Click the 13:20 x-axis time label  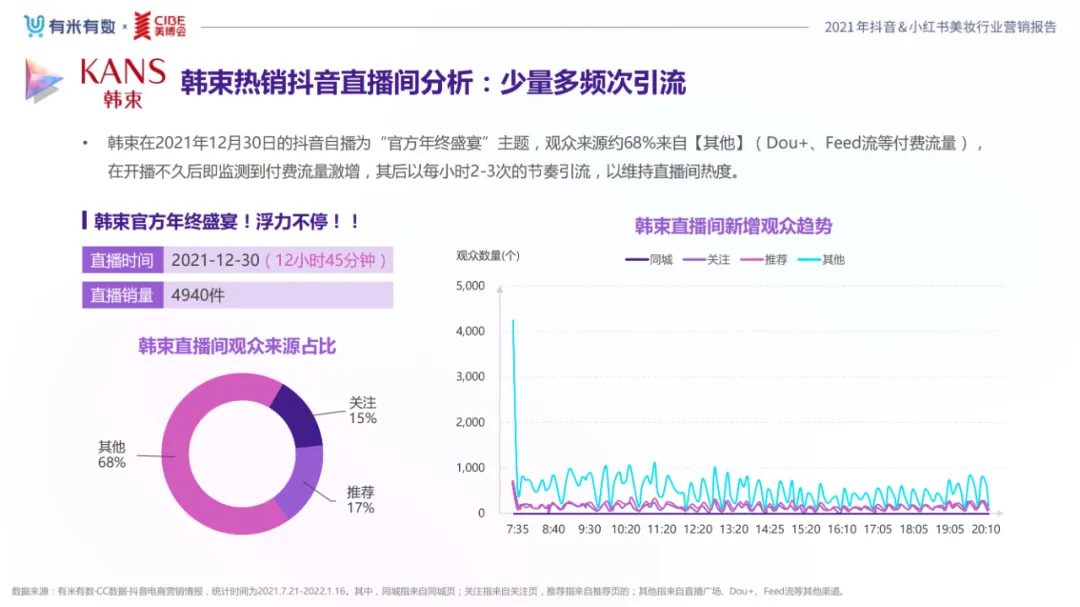click(x=734, y=529)
